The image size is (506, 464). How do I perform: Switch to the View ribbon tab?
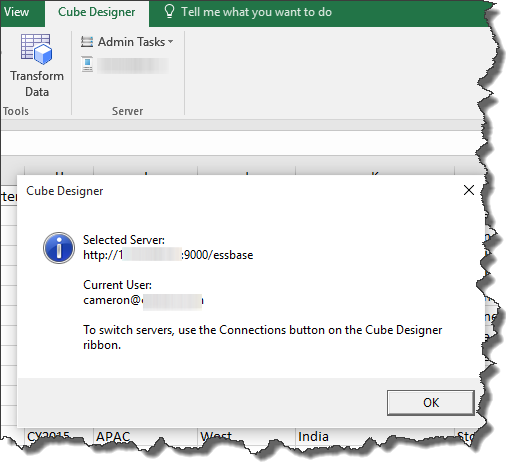16,12
